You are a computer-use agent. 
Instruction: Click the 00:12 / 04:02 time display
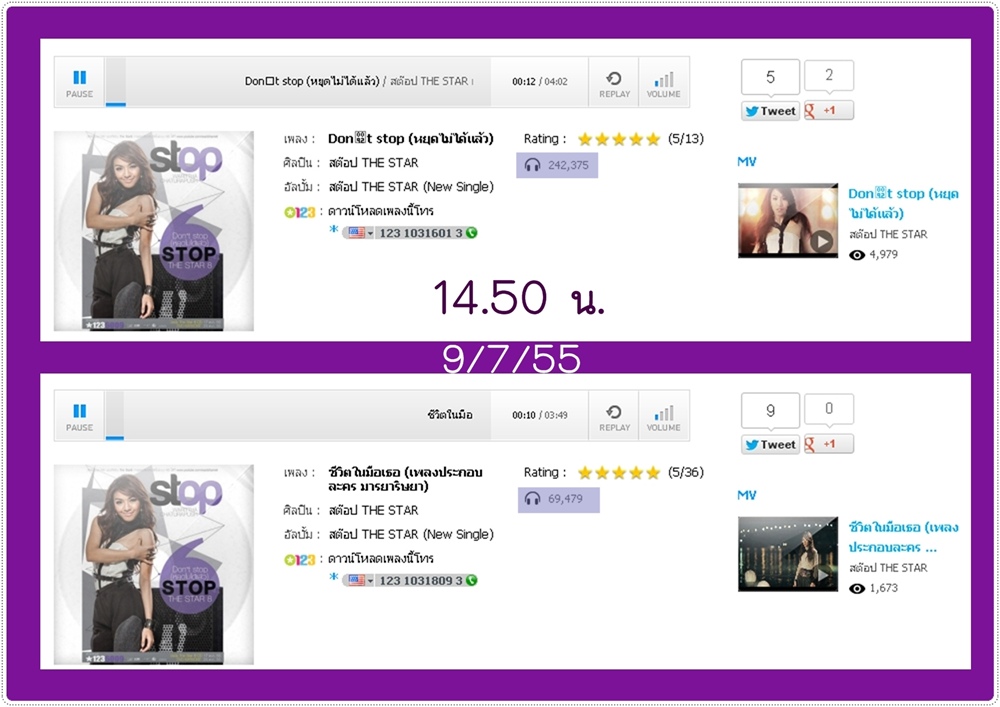tap(540, 82)
